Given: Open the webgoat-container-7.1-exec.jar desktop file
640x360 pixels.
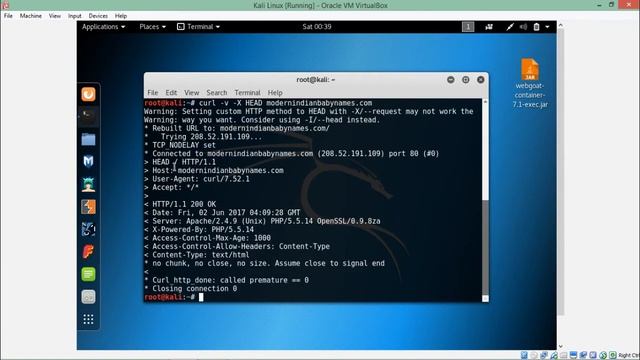Looking at the screenshot, I should pos(530,83).
